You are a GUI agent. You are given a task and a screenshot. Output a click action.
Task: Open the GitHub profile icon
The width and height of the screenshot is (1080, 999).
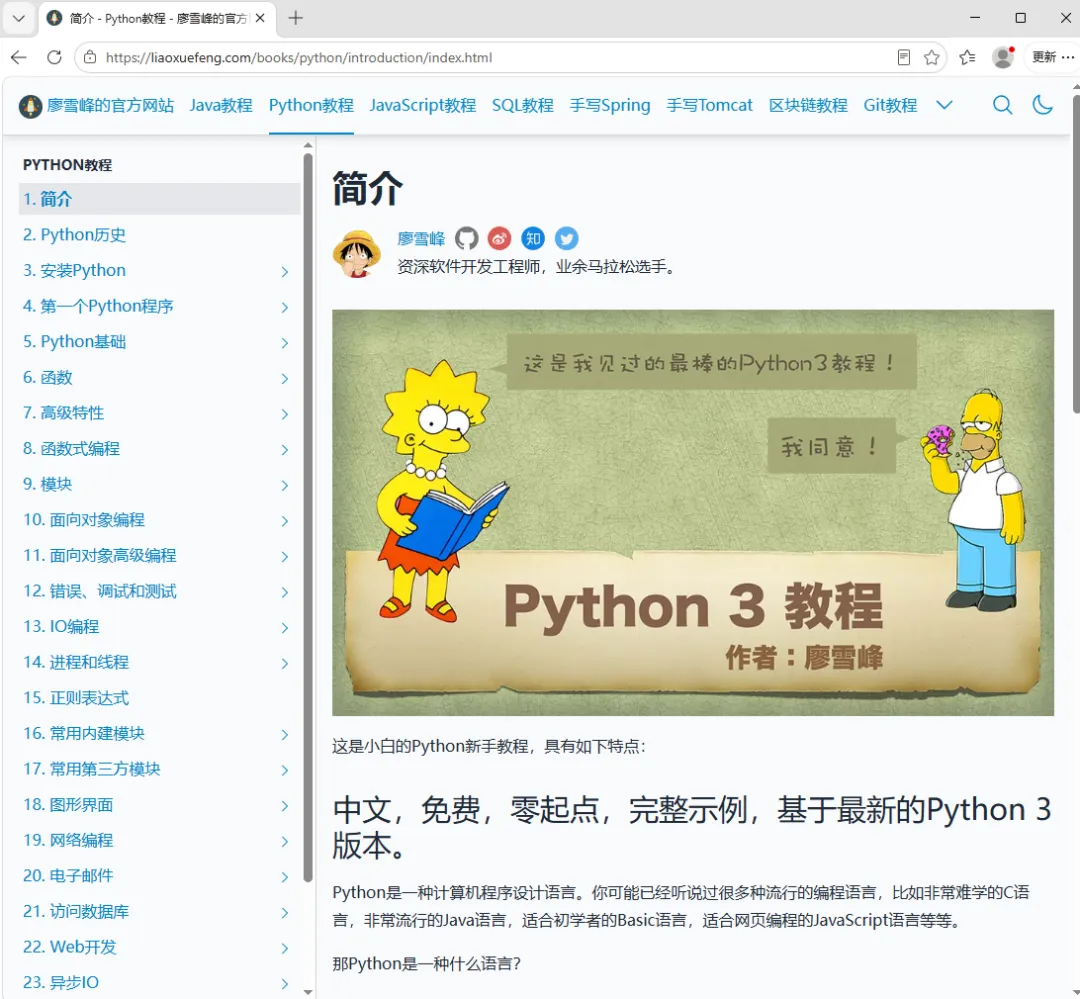coord(466,238)
